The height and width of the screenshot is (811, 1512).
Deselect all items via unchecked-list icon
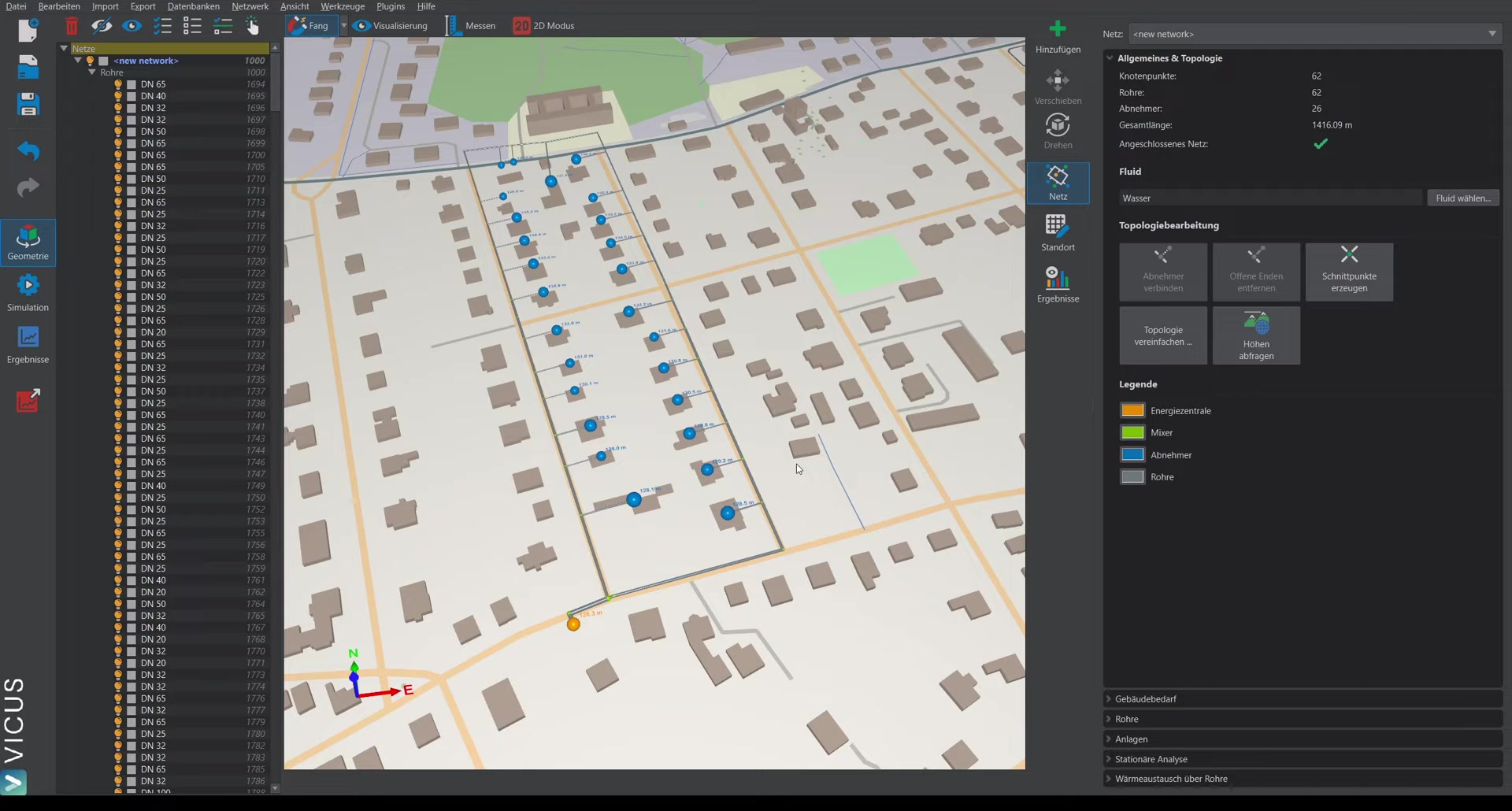tap(192, 26)
